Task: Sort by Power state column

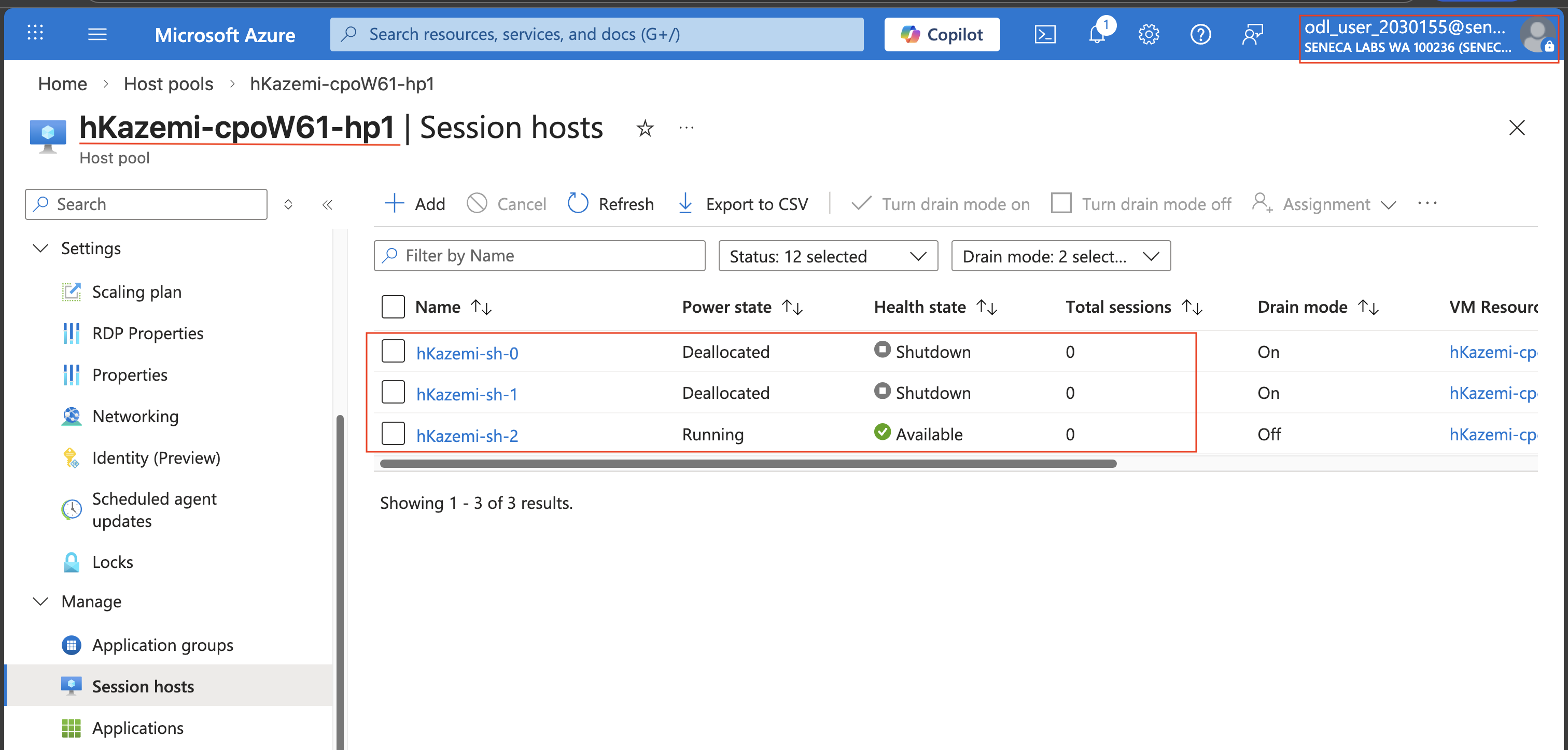Action: pos(743,307)
